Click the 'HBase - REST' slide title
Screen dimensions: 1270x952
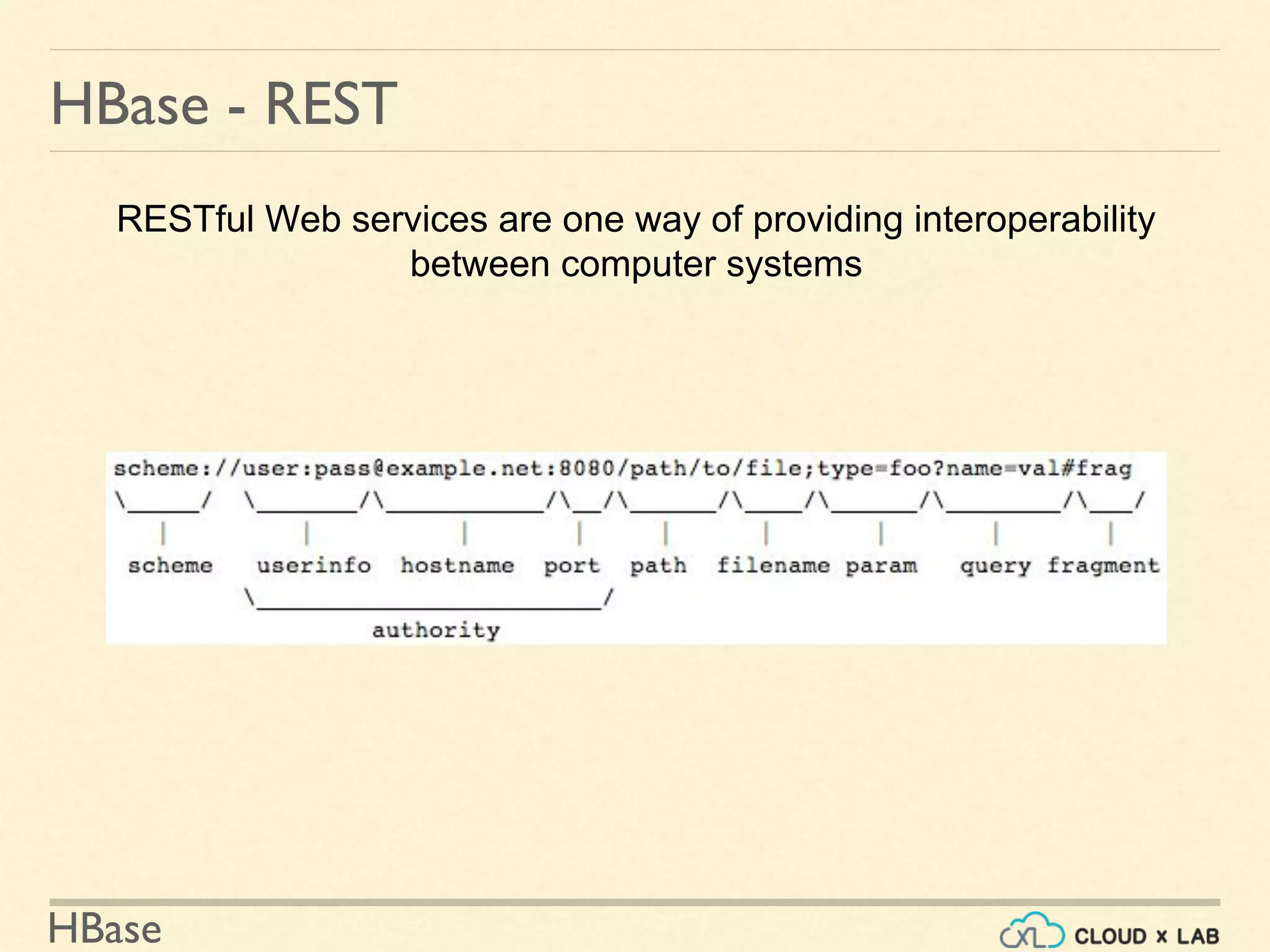click(224, 104)
